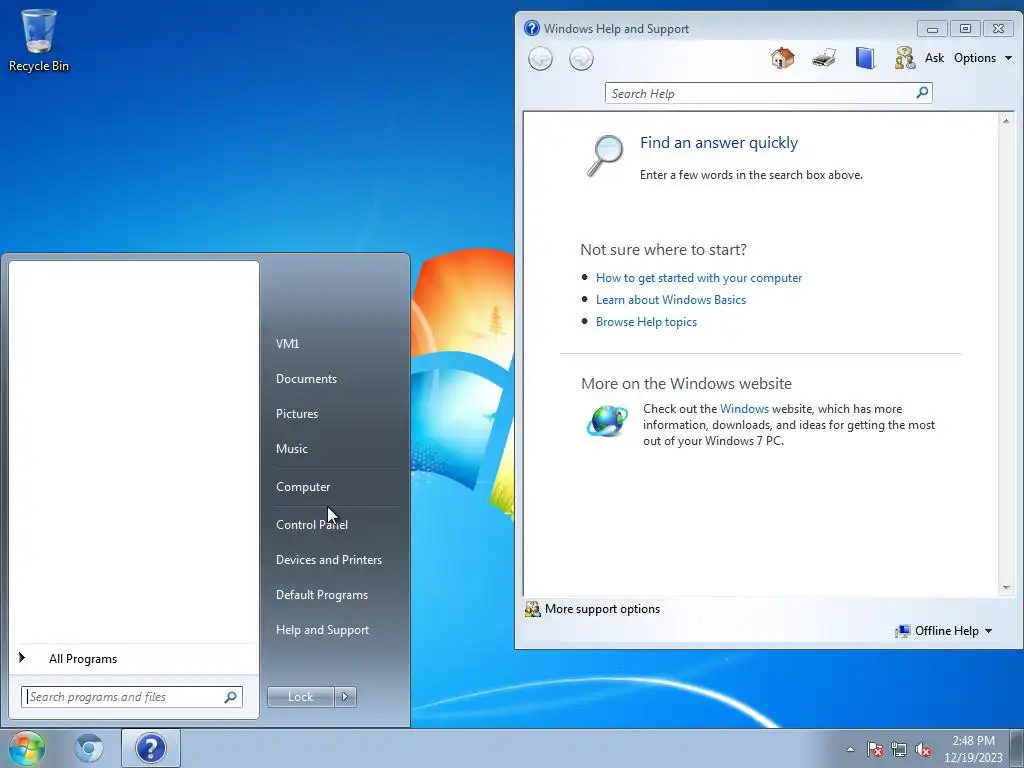Click the Start menu search magnifier

[x=231, y=697]
